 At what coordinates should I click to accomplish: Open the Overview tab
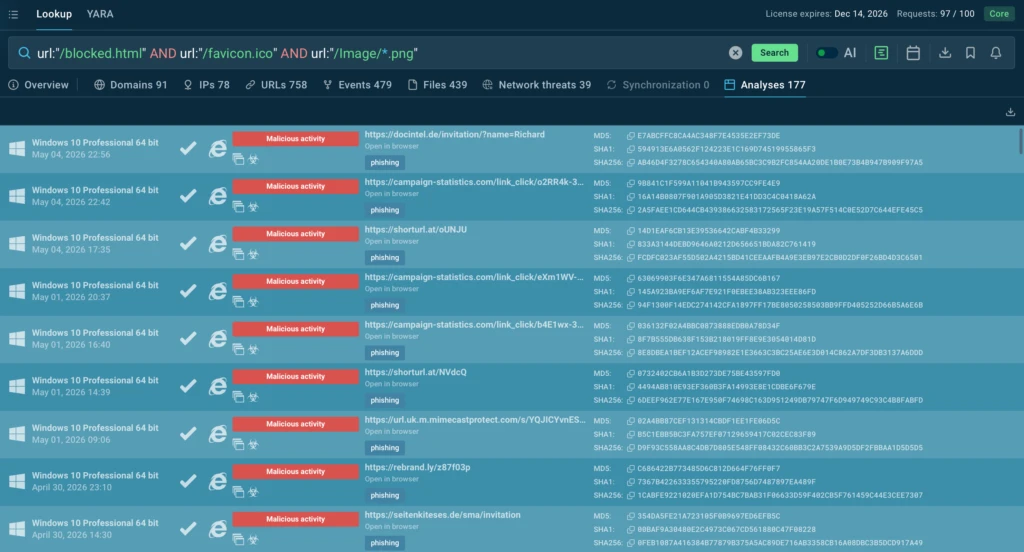point(39,85)
